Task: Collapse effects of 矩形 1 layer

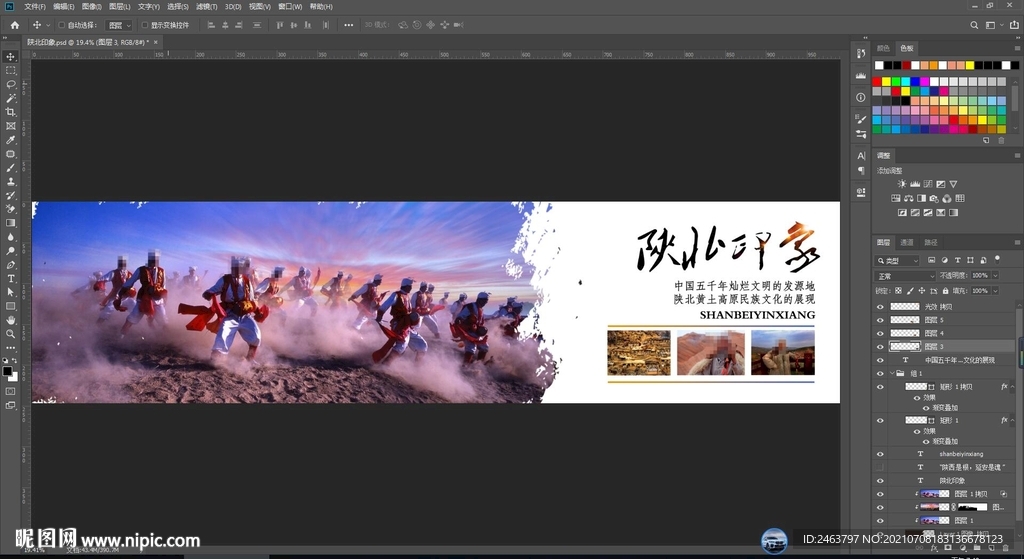Action: tap(1012, 420)
